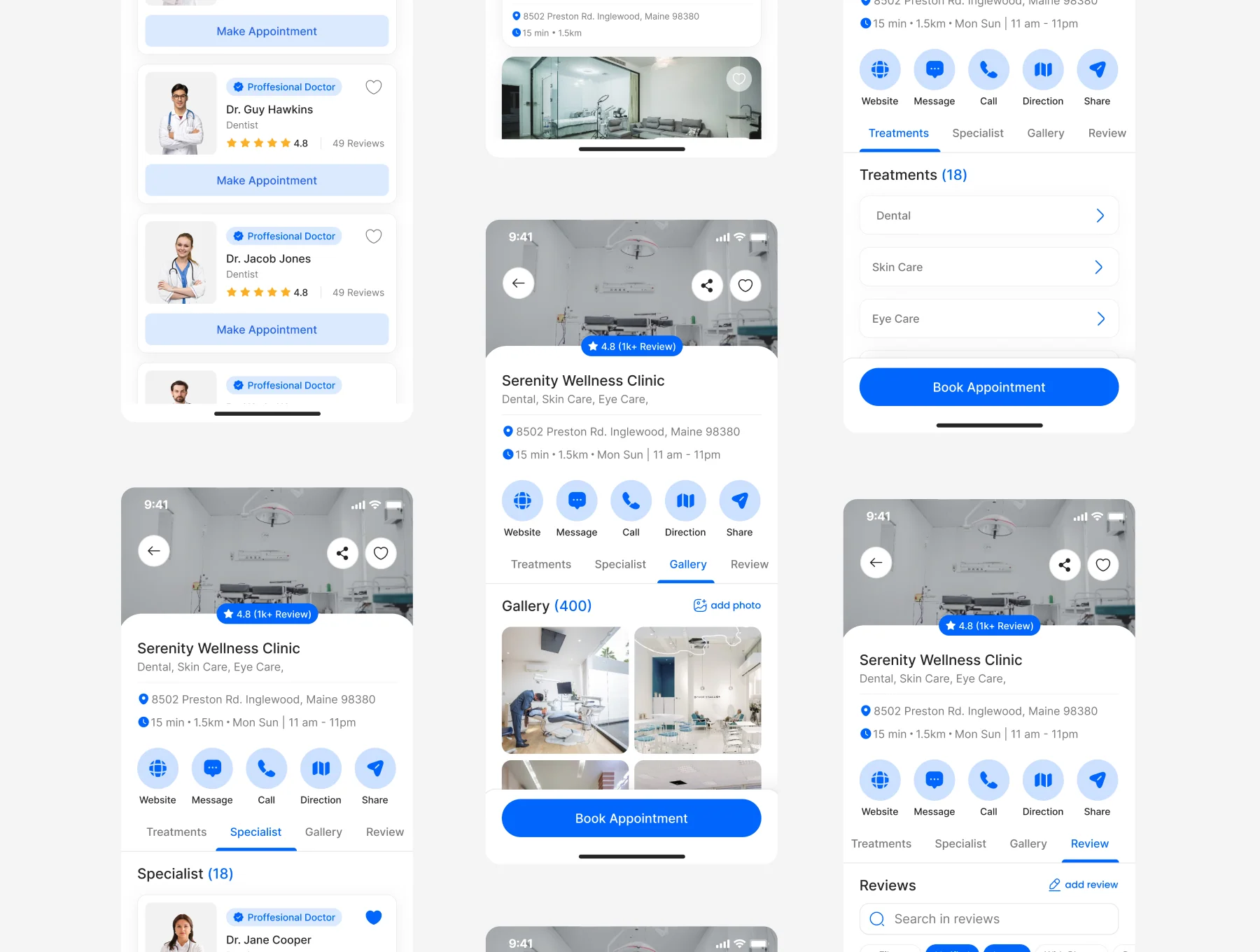Tap Direction map icon on Gallery-tab screen

coord(685,500)
